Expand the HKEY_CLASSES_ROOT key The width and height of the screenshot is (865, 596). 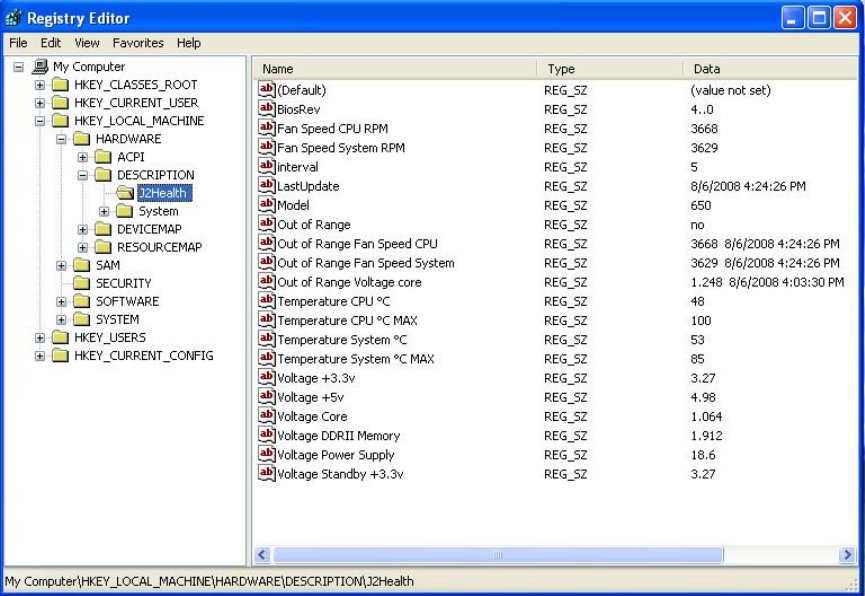(x=40, y=85)
